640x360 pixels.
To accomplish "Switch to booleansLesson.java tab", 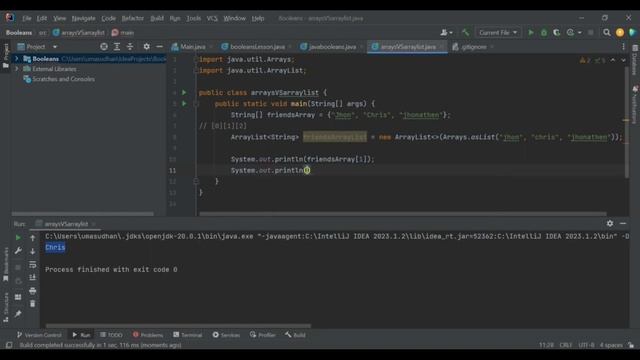I will (257, 47).
